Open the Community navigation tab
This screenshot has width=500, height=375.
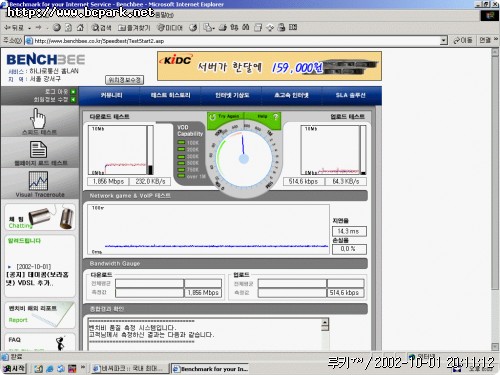[111, 95]
